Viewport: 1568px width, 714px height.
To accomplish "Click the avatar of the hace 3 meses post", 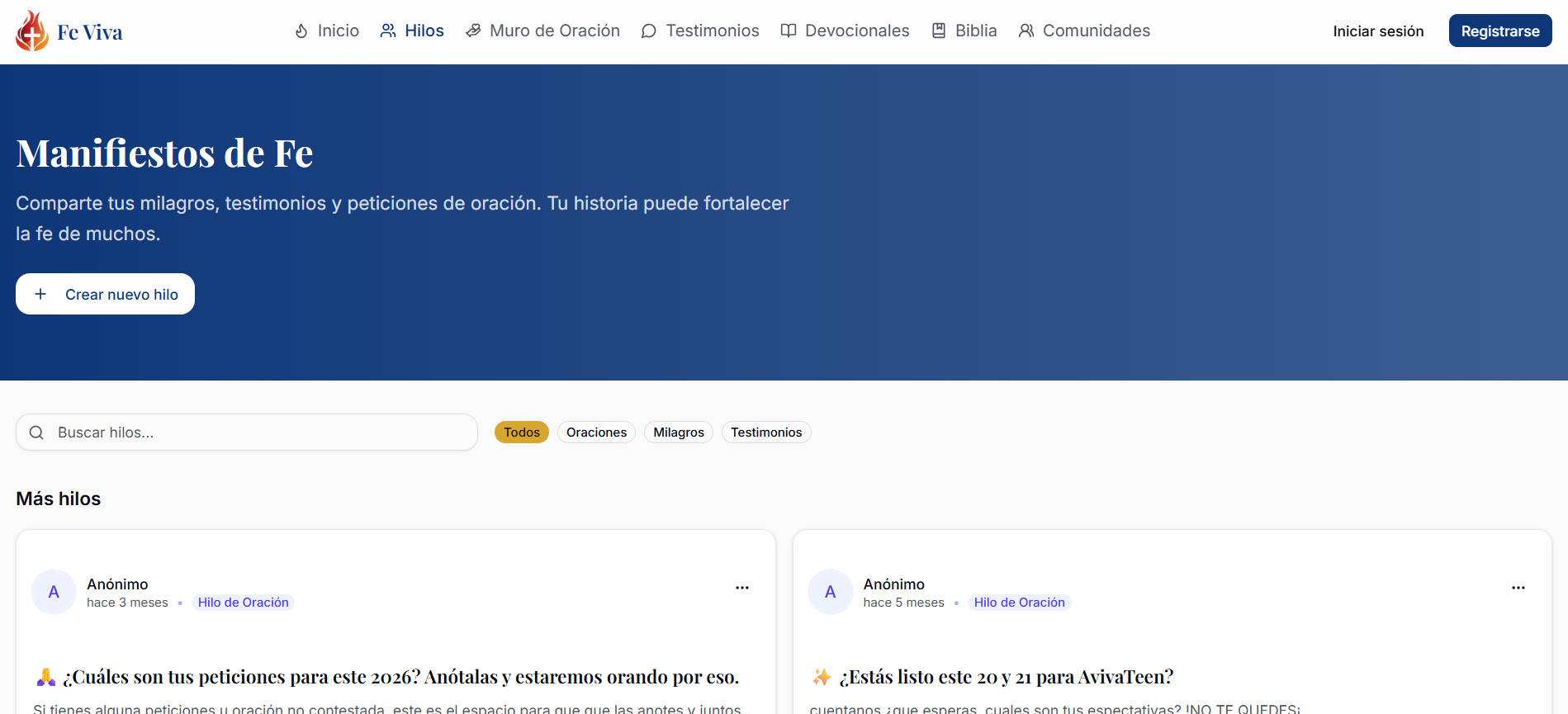I will [x=54, y=592].
